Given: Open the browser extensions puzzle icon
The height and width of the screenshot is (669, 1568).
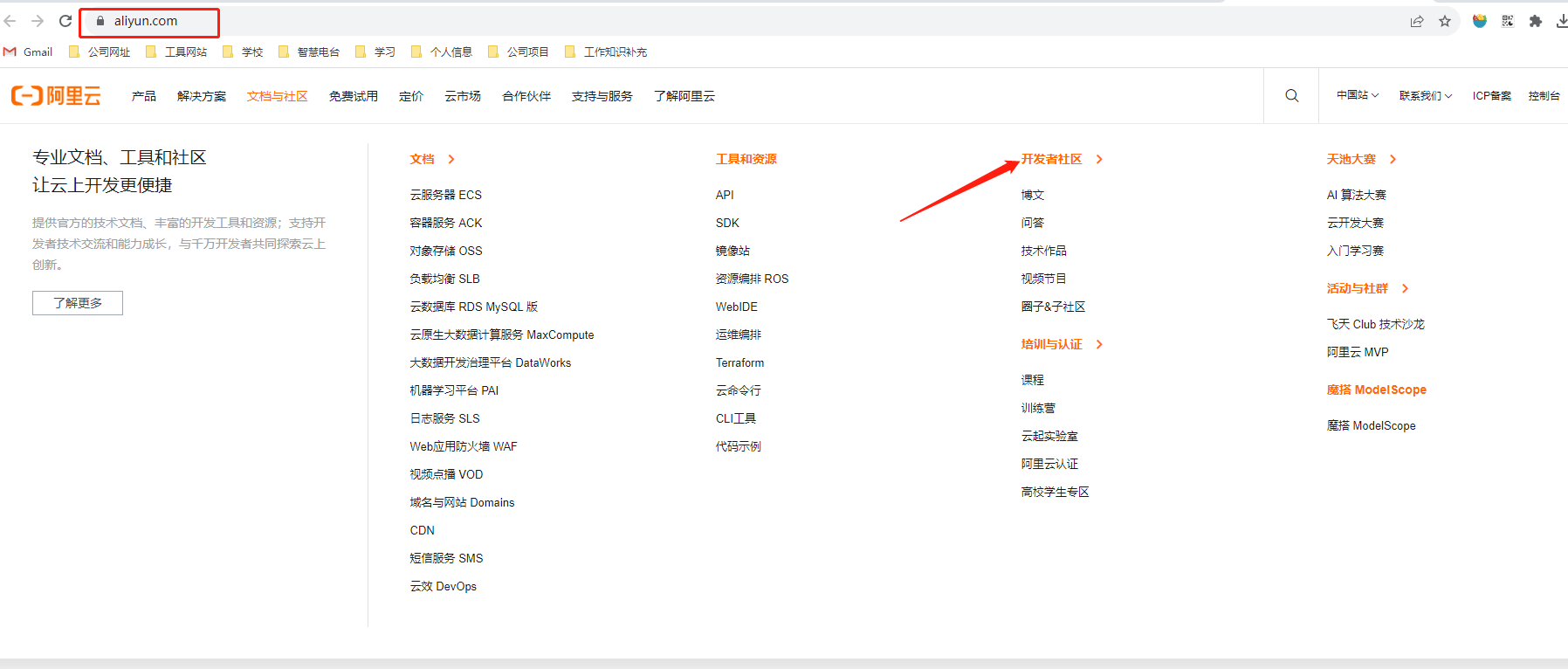Looking at the screenshot, I should (x=1536, y=21).
